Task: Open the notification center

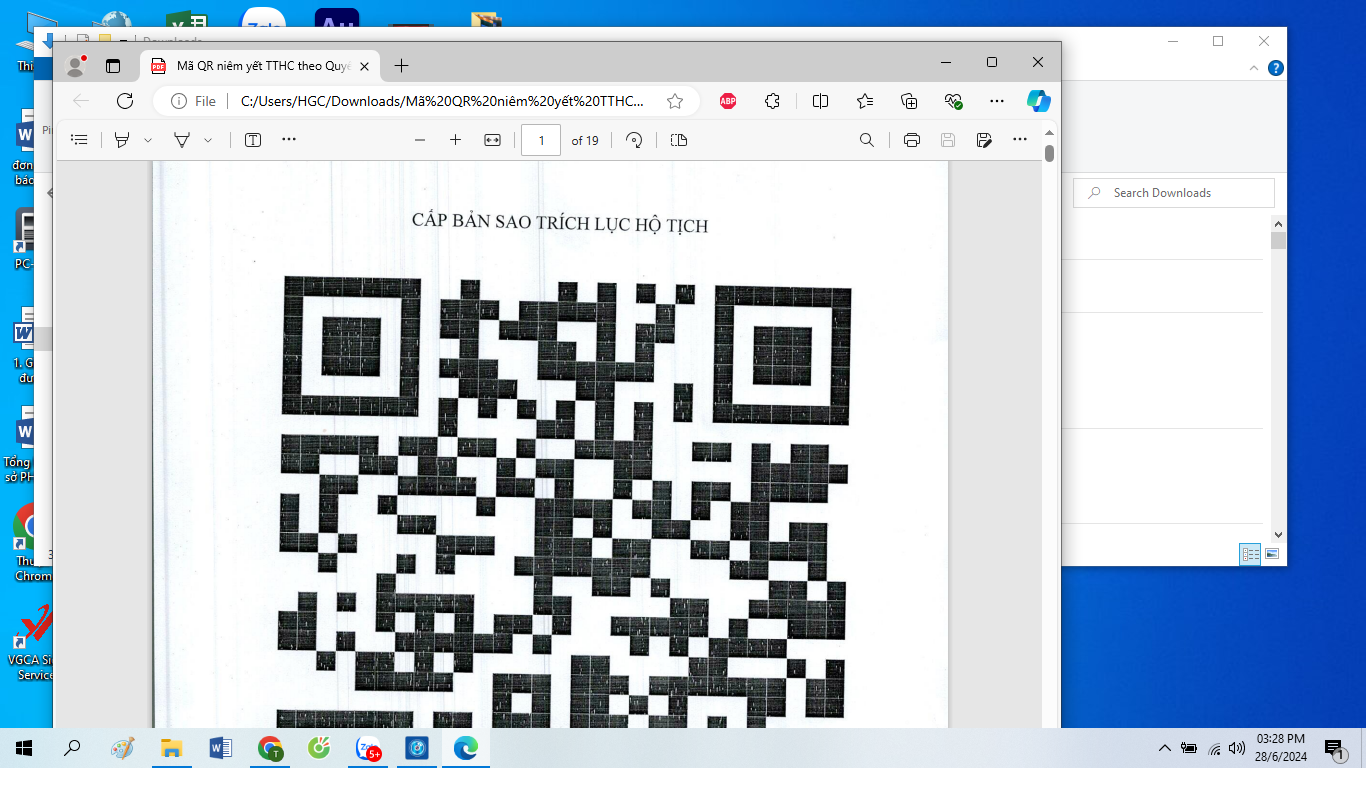Action: (x=1335, y=749)
